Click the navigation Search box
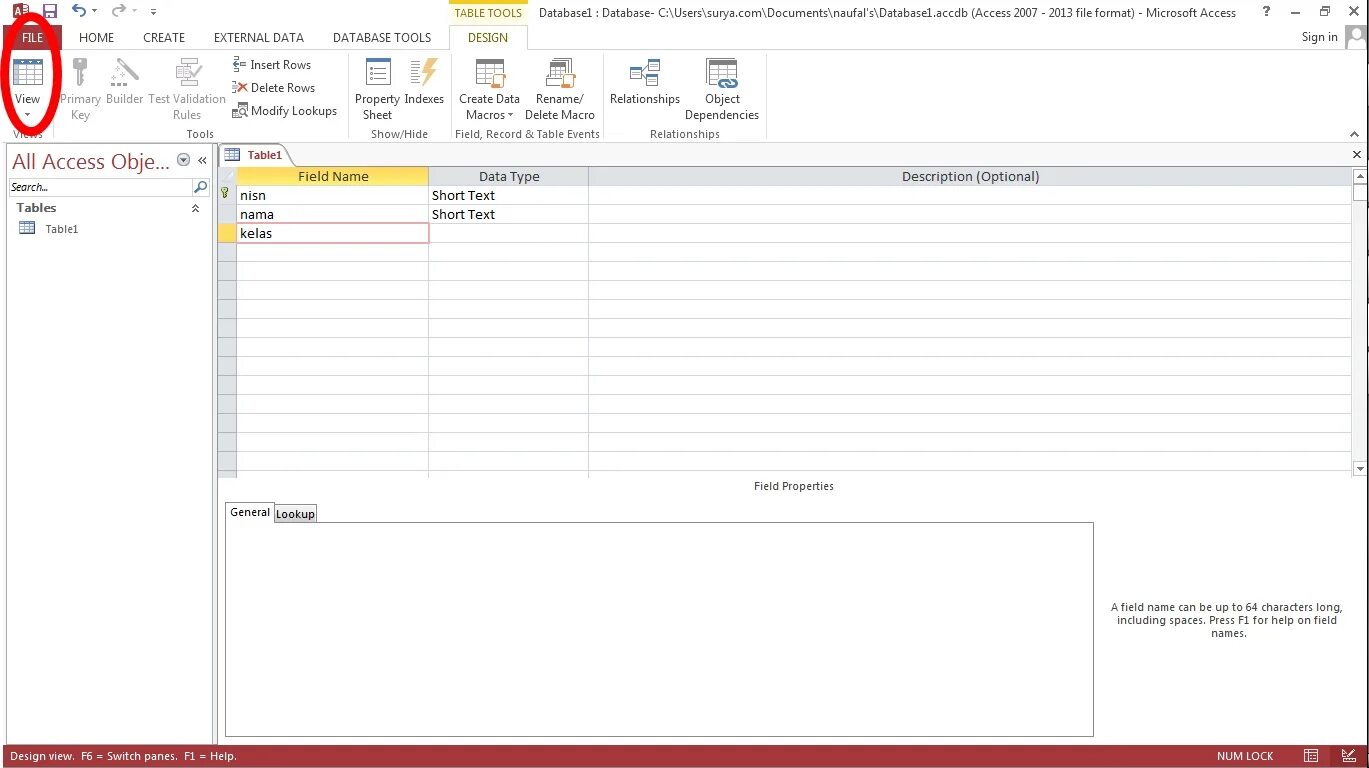This screenshot has width=1369, height=768. click(x=100, y=187)
